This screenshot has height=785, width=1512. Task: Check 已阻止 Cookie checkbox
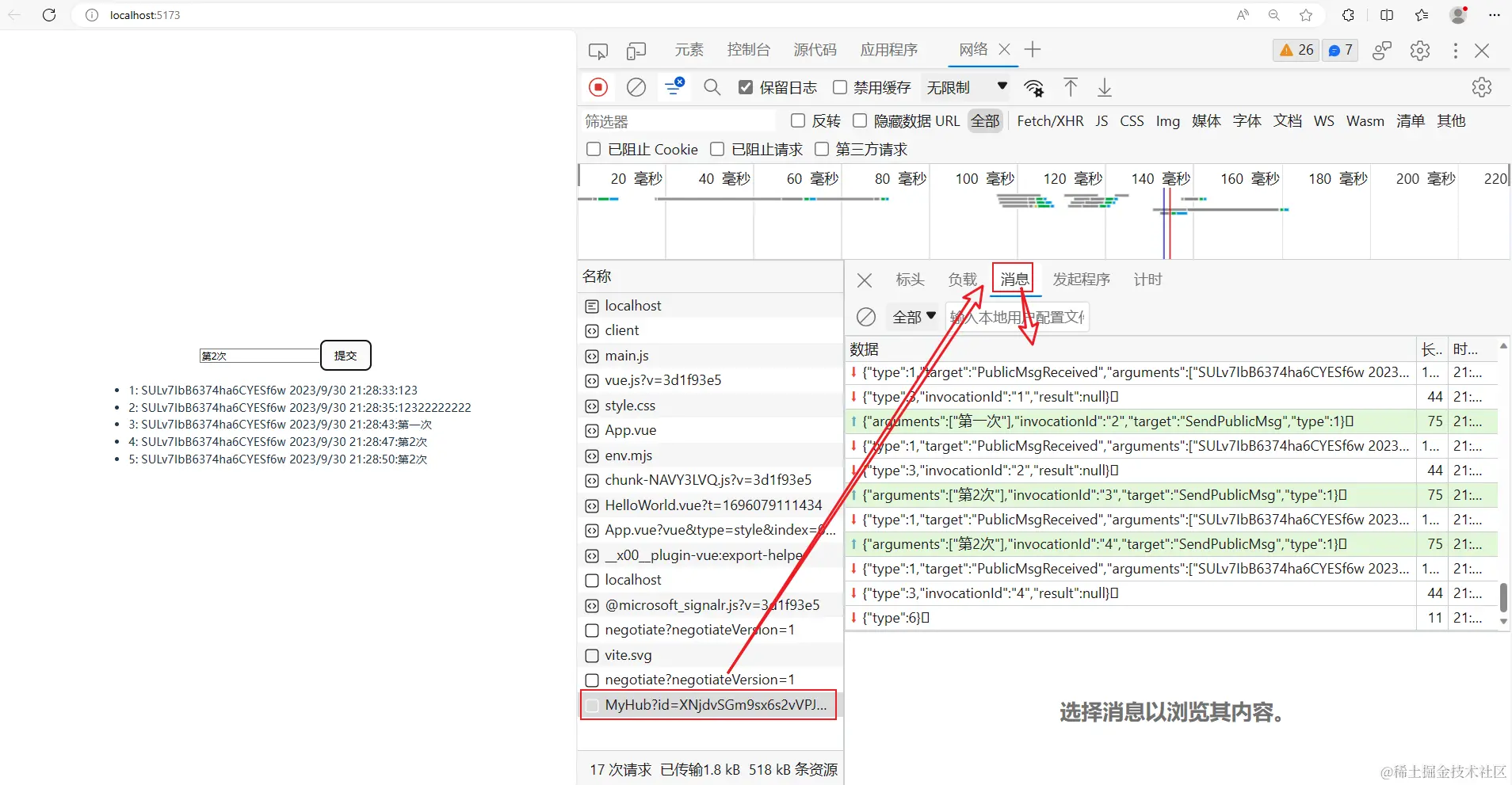point(594,149)
